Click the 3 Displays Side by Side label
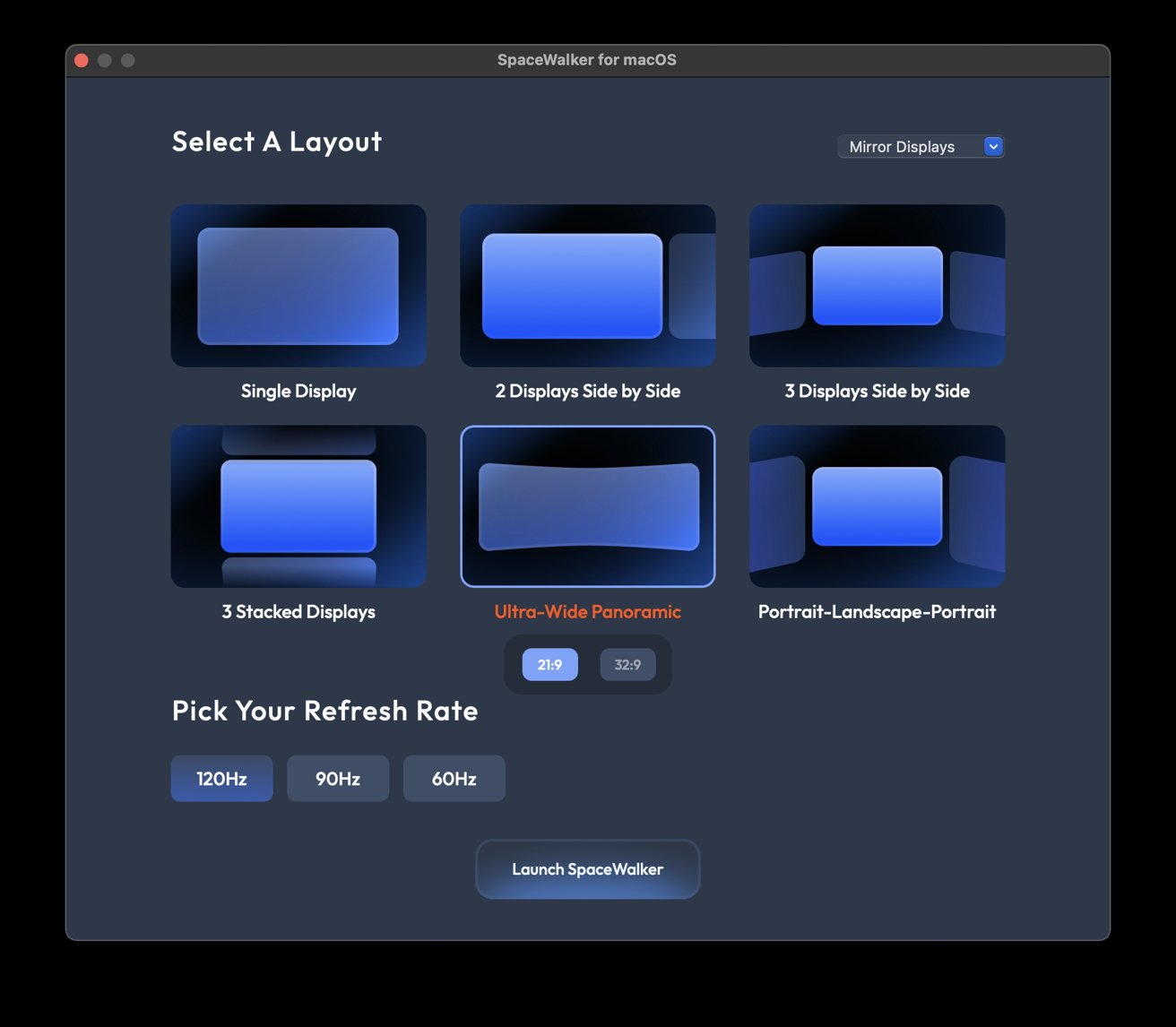Screen dimensions: 1176x1027 pyautogui.click(x=877, y=391)
